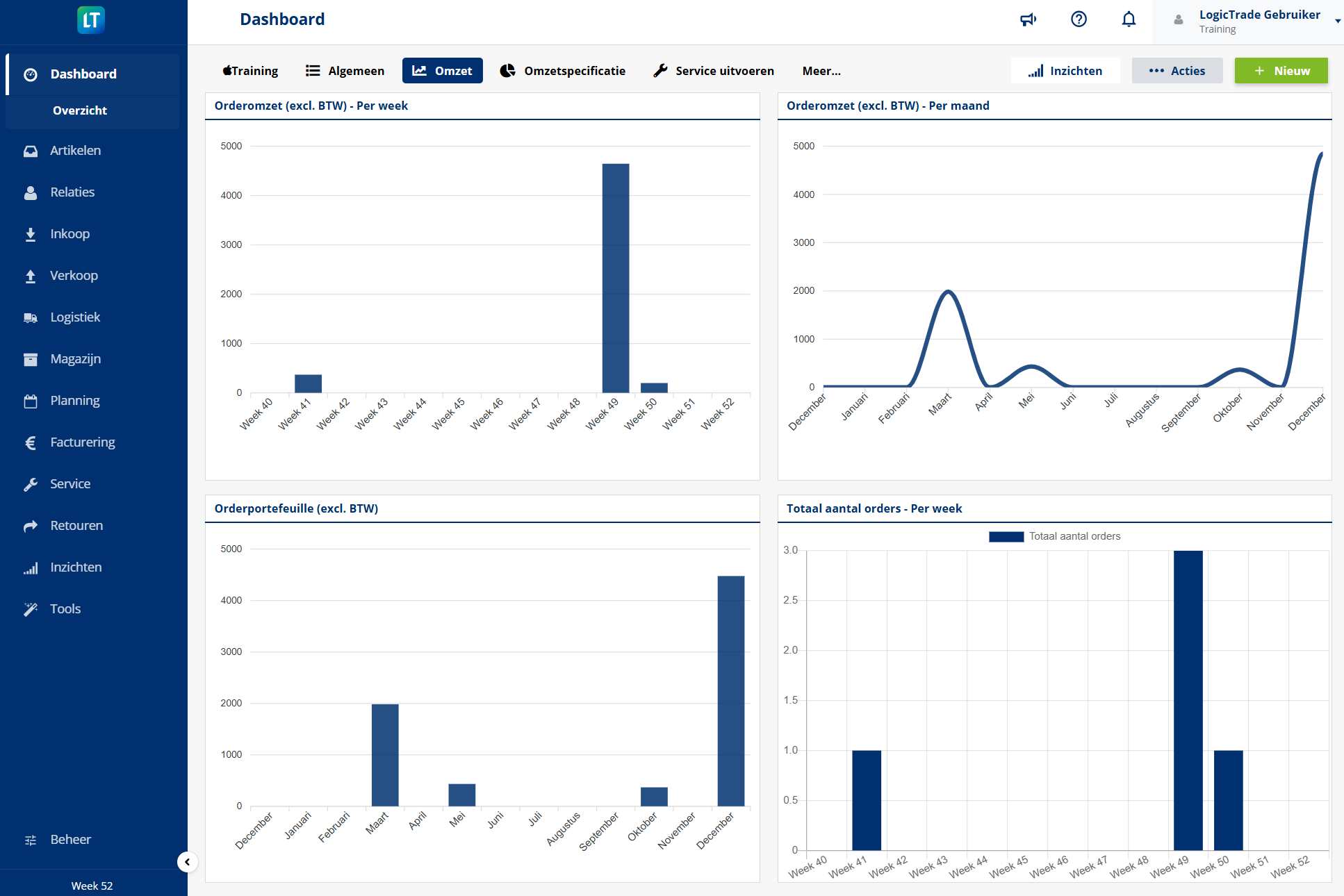Image resolution: width=1344 pixels, height=896 pixels.
Task: Open the help question mark icon
Action: click(1079, 19)
